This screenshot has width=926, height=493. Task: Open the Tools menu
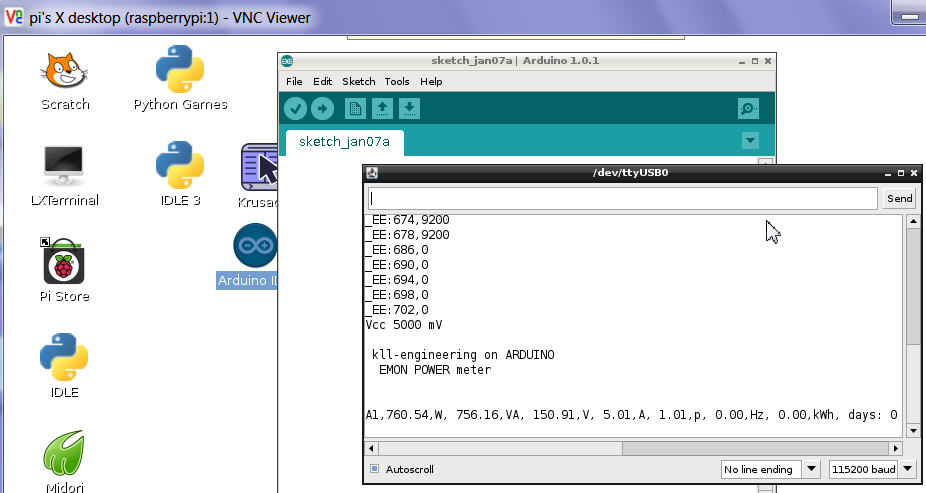coord(397,81)
